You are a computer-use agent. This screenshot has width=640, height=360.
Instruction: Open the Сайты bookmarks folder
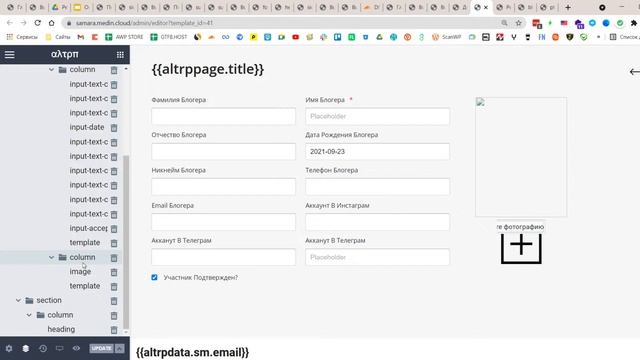pyautogui.click(x=58, y=37)
